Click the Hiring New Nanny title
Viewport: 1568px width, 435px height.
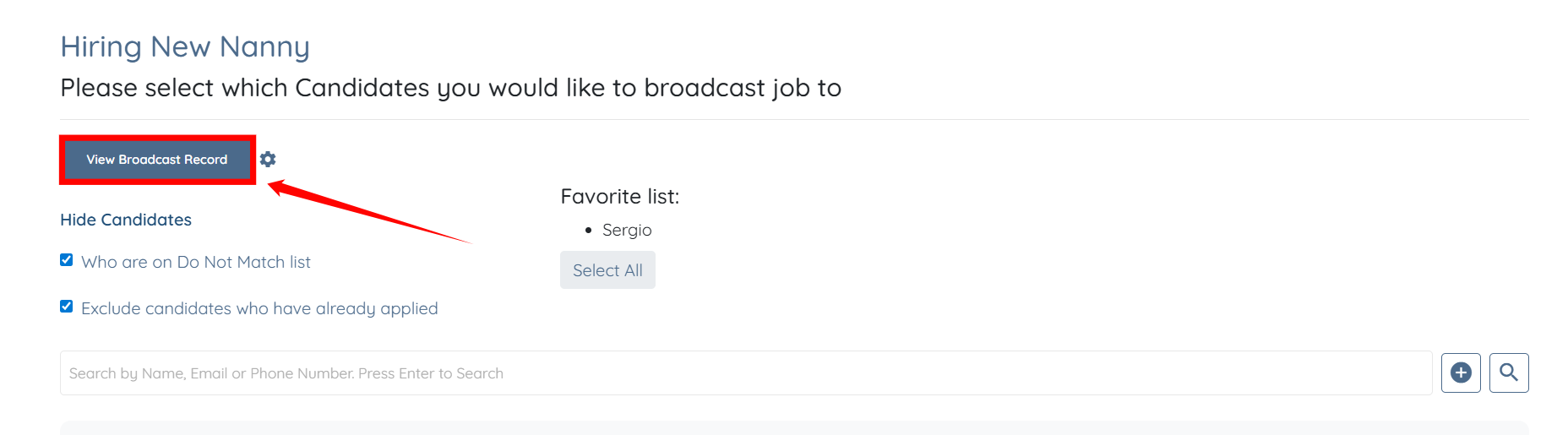(185, 46)
